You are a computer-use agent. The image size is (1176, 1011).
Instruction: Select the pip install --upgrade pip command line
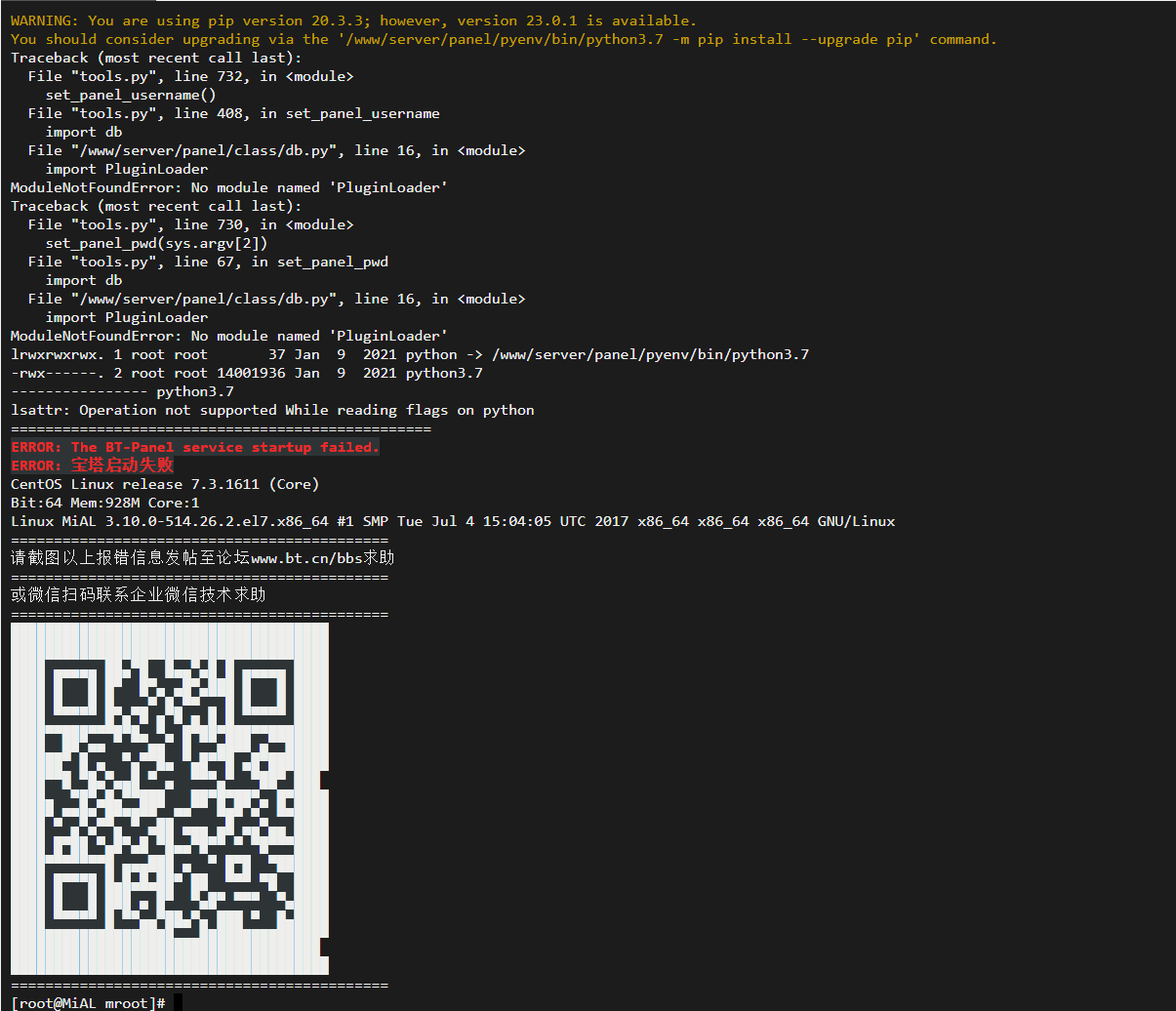[x=504, y=39]
